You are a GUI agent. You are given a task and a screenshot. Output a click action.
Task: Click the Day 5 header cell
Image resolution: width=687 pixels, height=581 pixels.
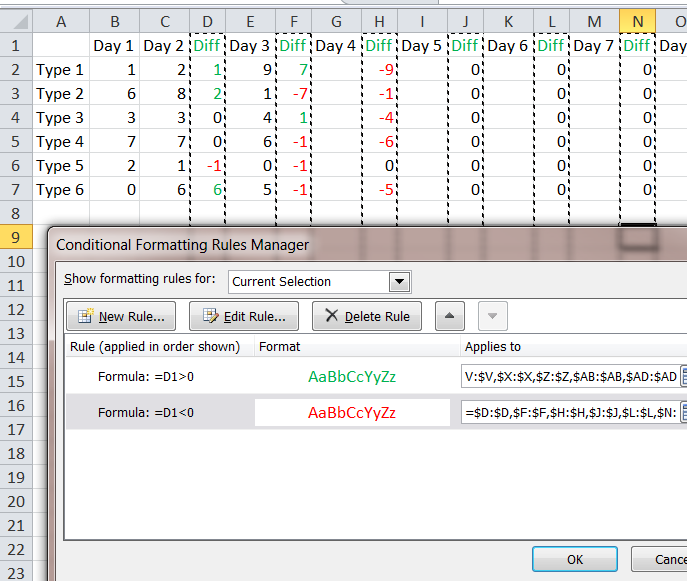422,46
